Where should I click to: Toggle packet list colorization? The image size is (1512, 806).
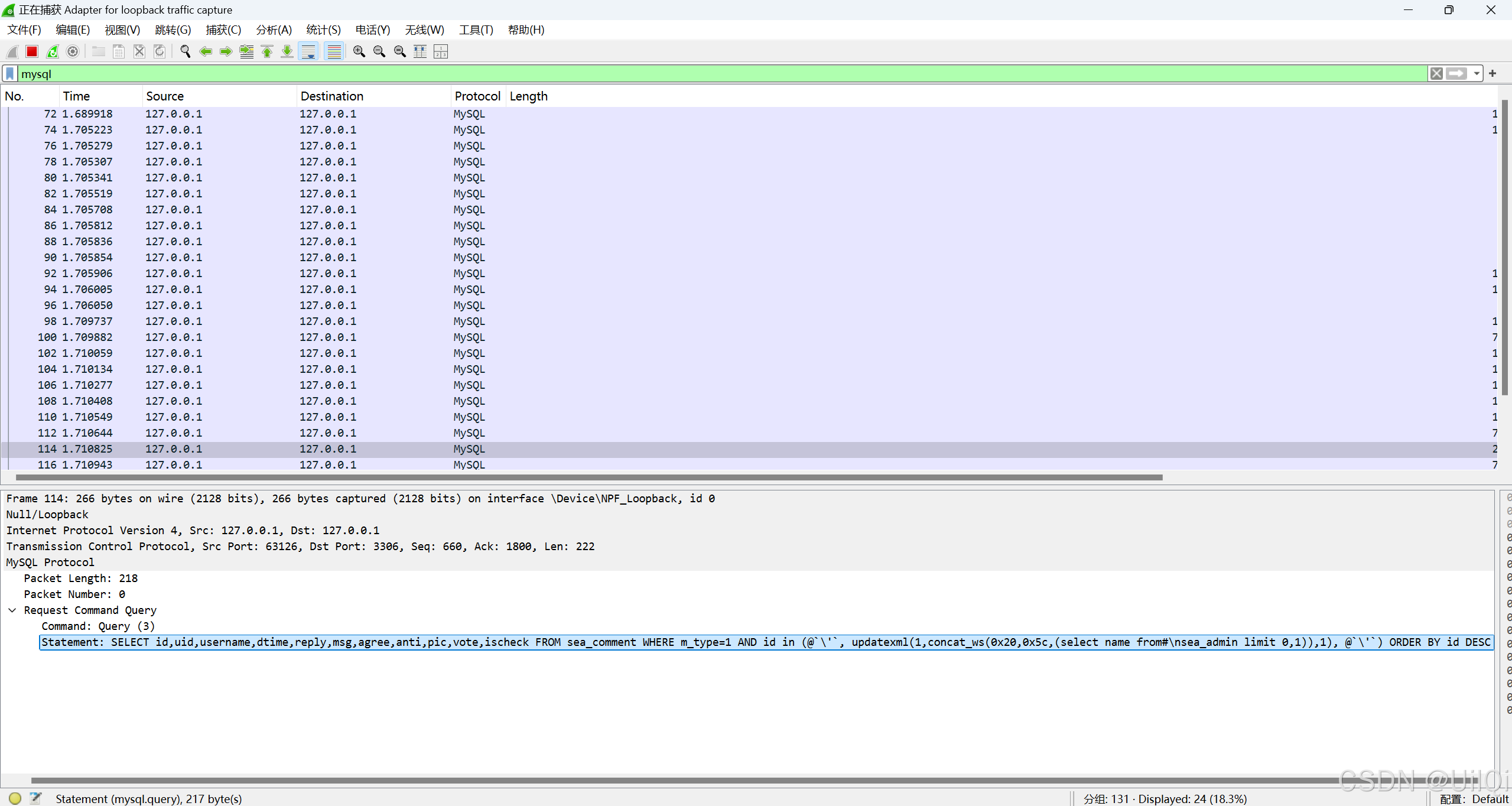[334, 52]
